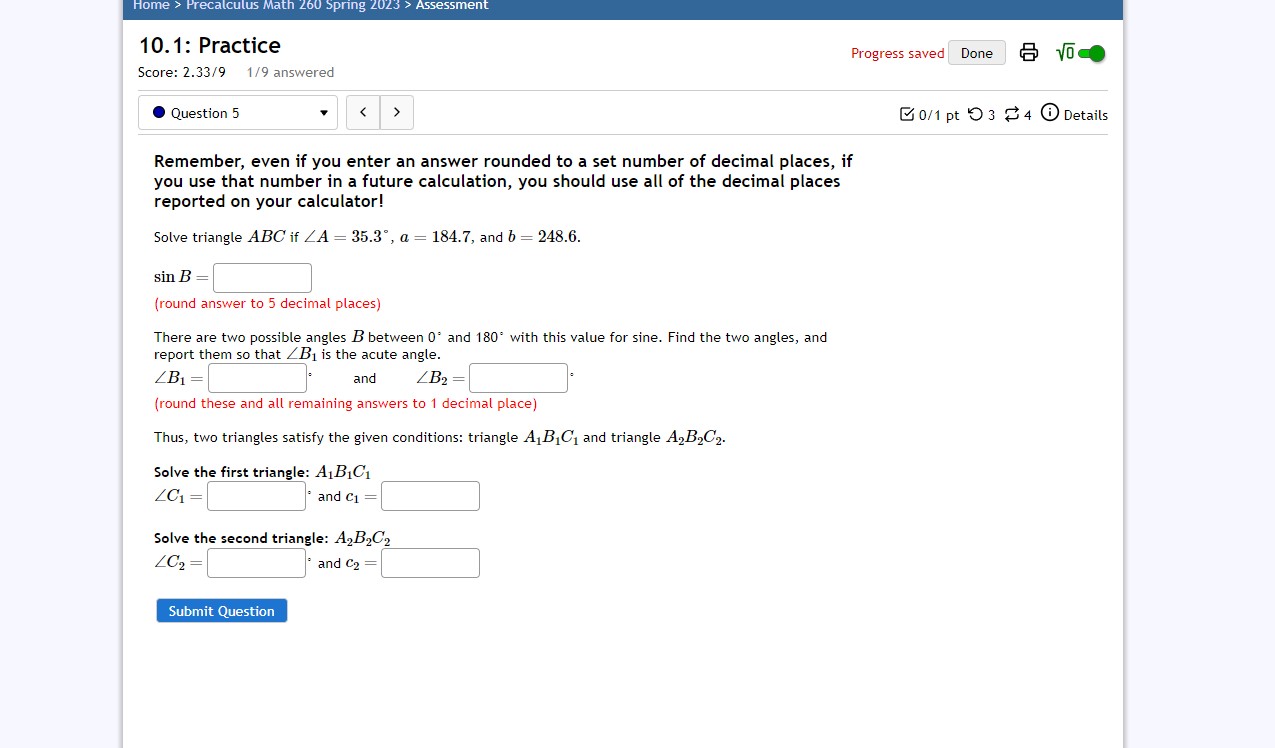Click the square root MathQuill icon
This screenshot has width=1275, height=748.
pyautogui.click(x=1065, y=53)
